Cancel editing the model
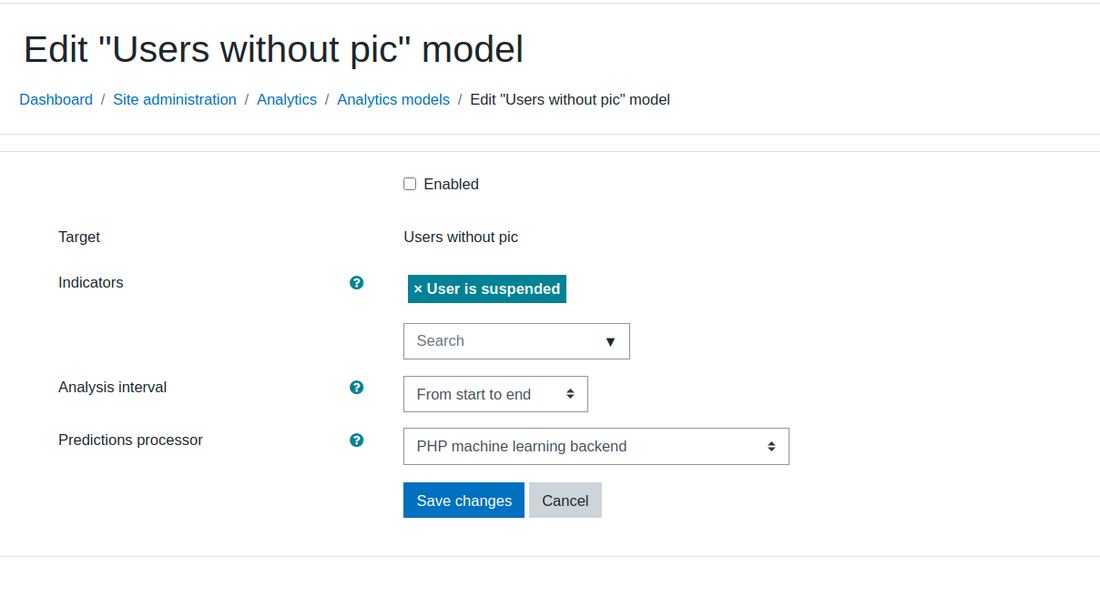Image resolution: width=1100 pixels, height=597 pixels. pos(565,500)
